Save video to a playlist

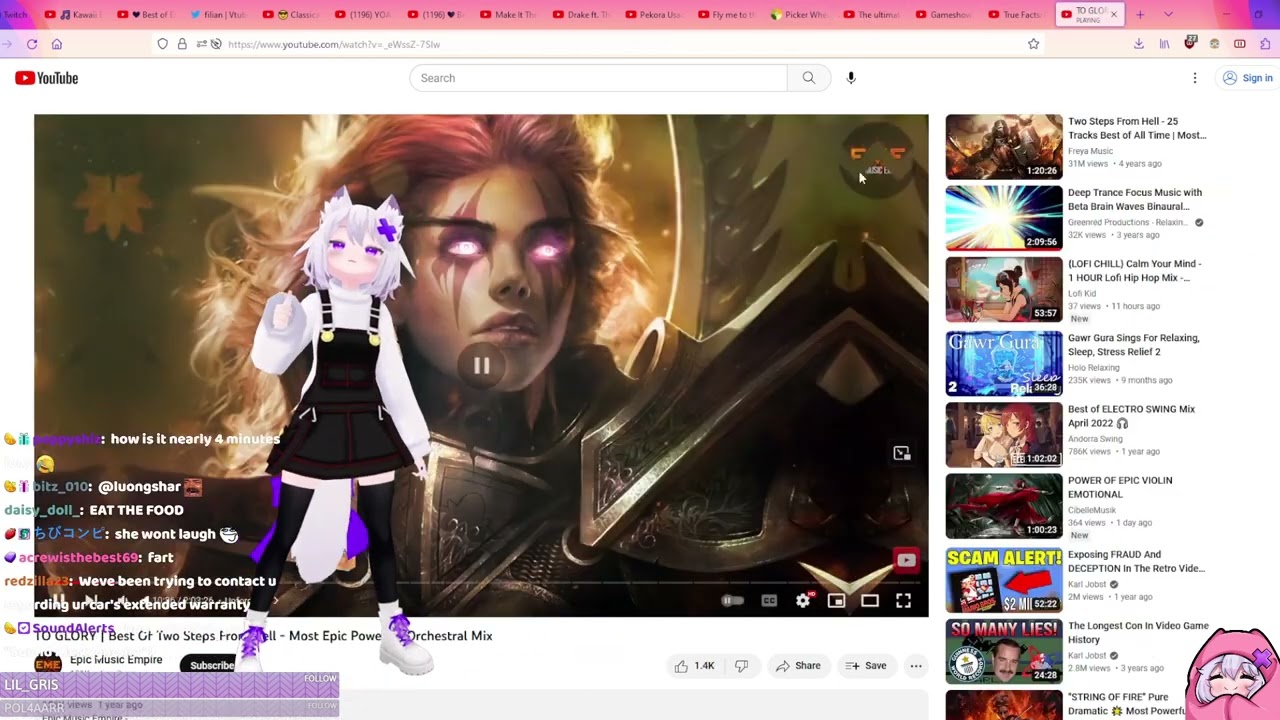866,666
